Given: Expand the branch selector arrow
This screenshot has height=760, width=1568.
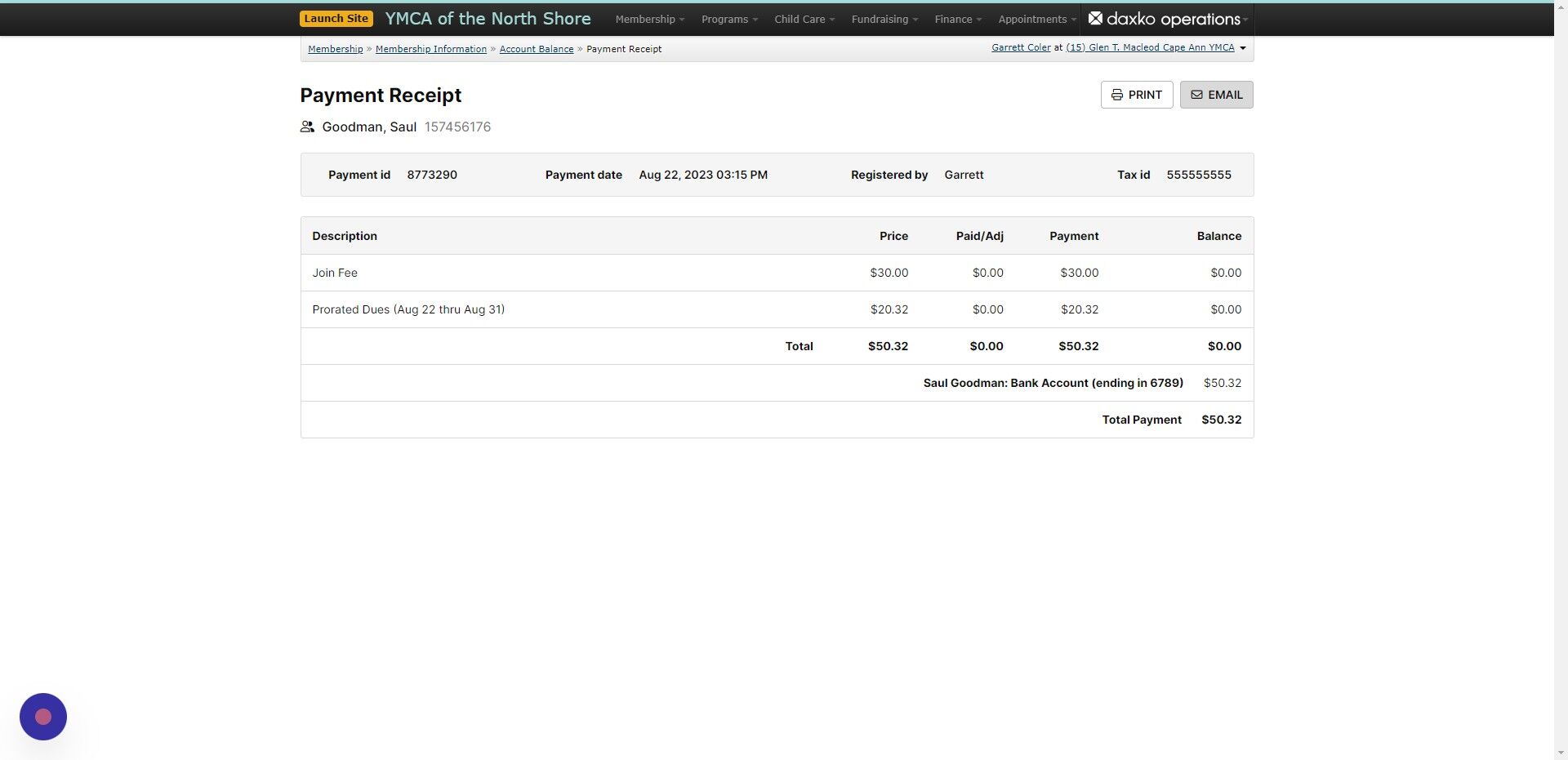Looking at the screenshot, I should click(1243, 48).
